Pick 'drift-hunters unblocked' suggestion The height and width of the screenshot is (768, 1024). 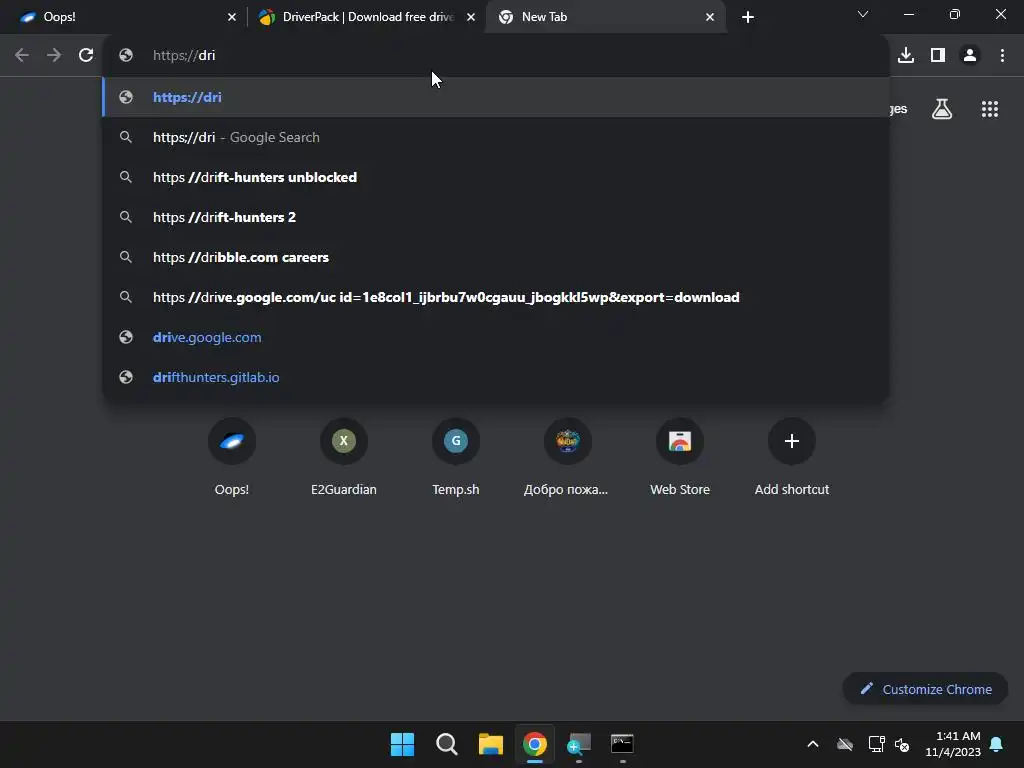(496, 177)
